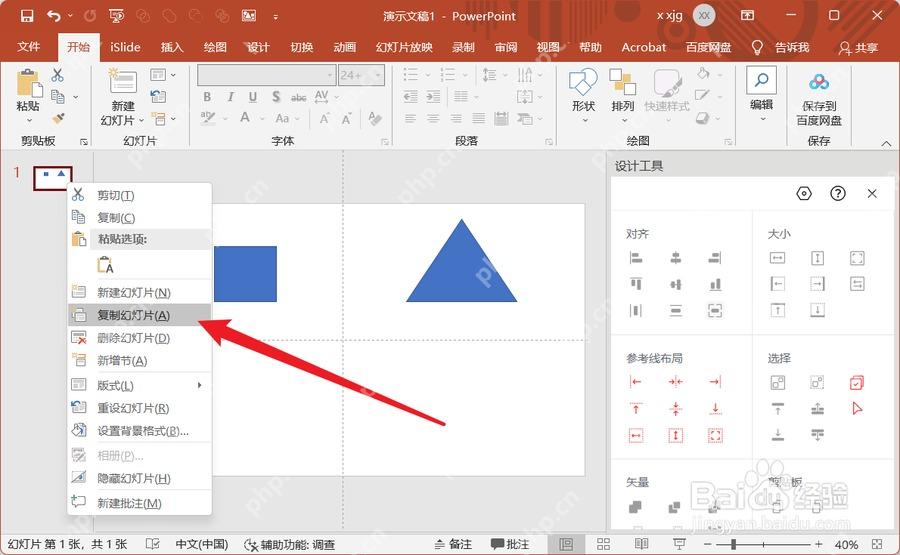Click the zoom slider handle
This screenshot has height=555, width=900.
click(733, 544)
